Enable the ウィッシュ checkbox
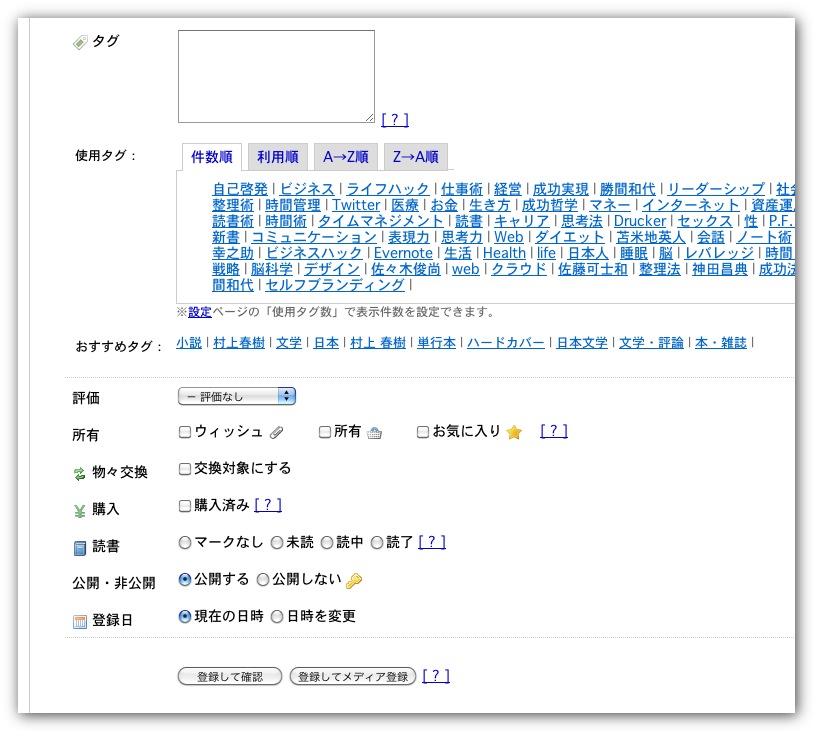This screenshot has height=731, width=813. click(x=184, y=432)
